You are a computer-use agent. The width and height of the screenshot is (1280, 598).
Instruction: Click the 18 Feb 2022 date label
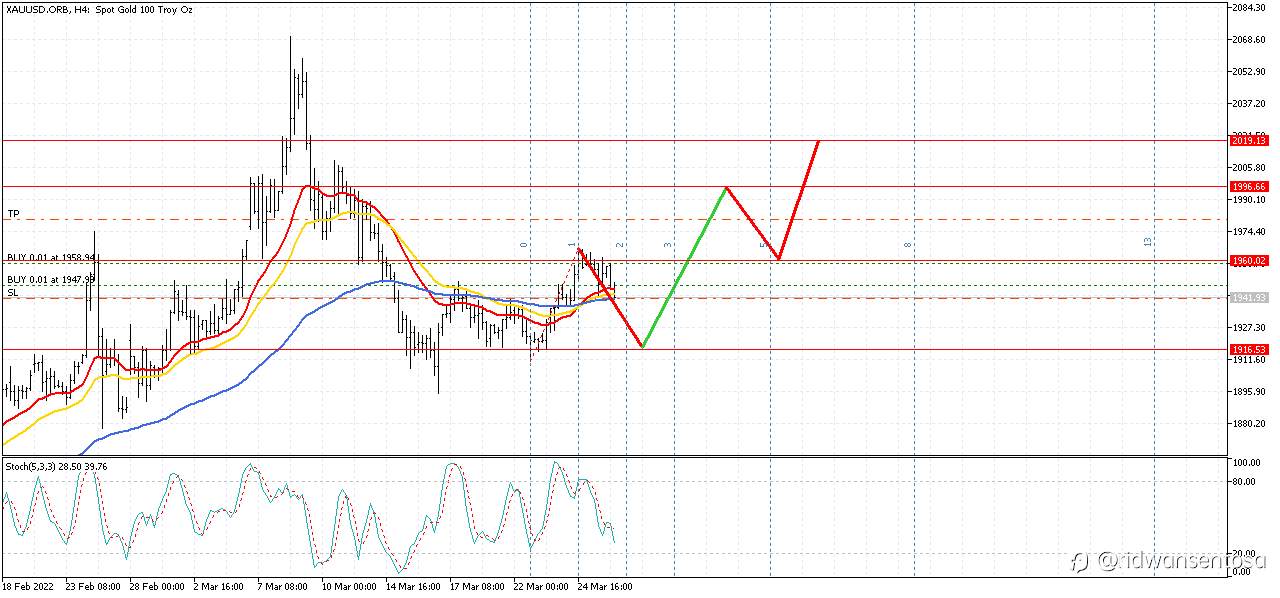(29, 587)
